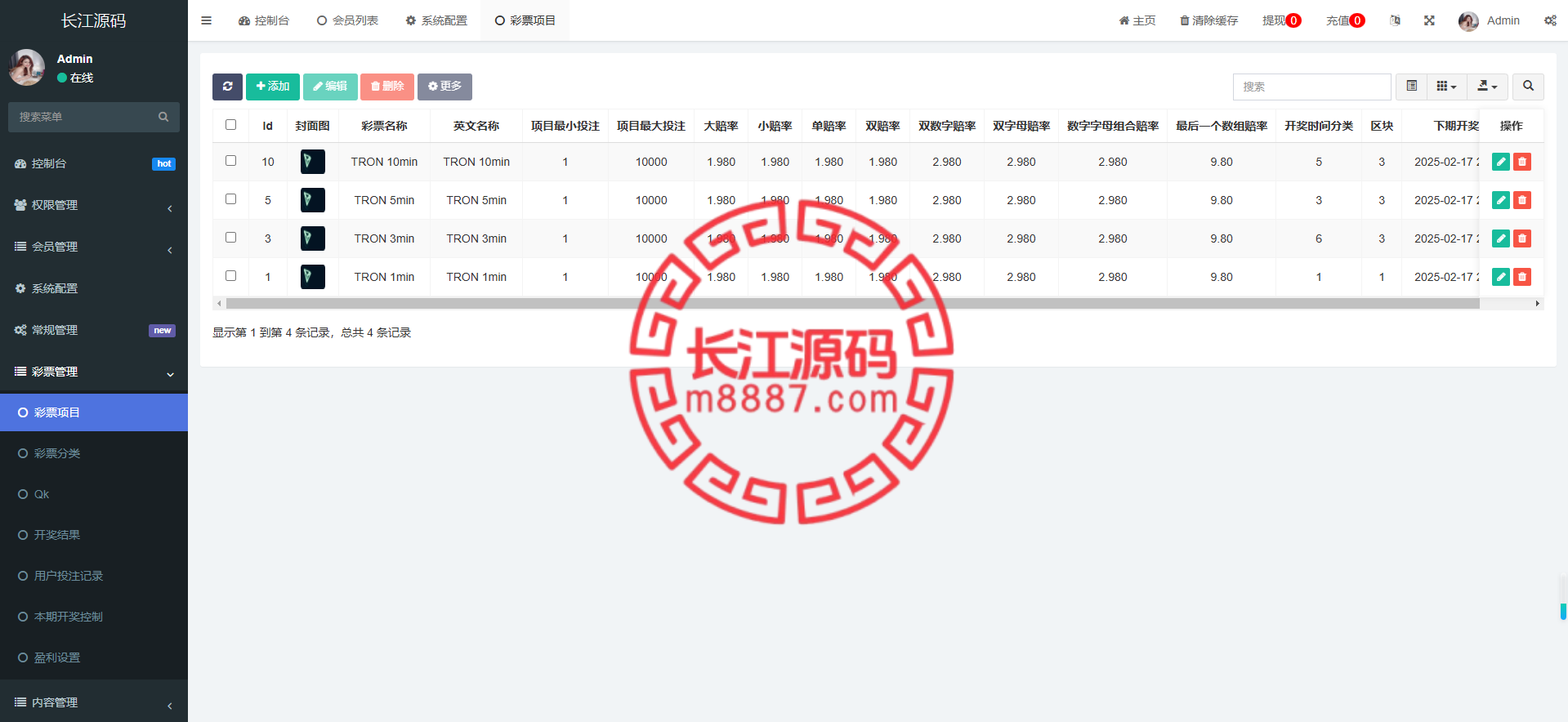Open 盈利设置 sidebar item

[94, 657]
